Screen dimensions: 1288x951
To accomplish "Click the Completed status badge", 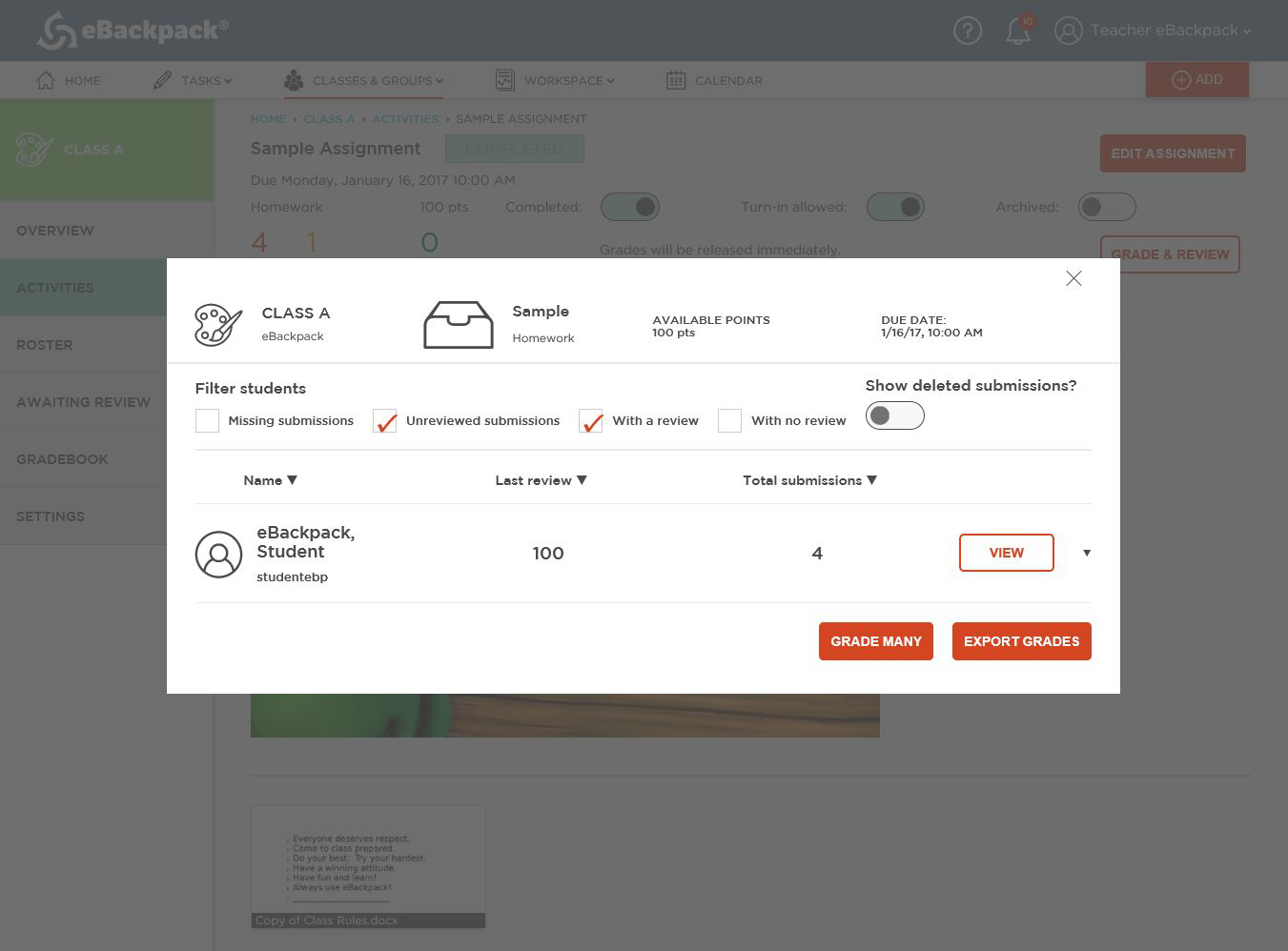I will point(515,149).
